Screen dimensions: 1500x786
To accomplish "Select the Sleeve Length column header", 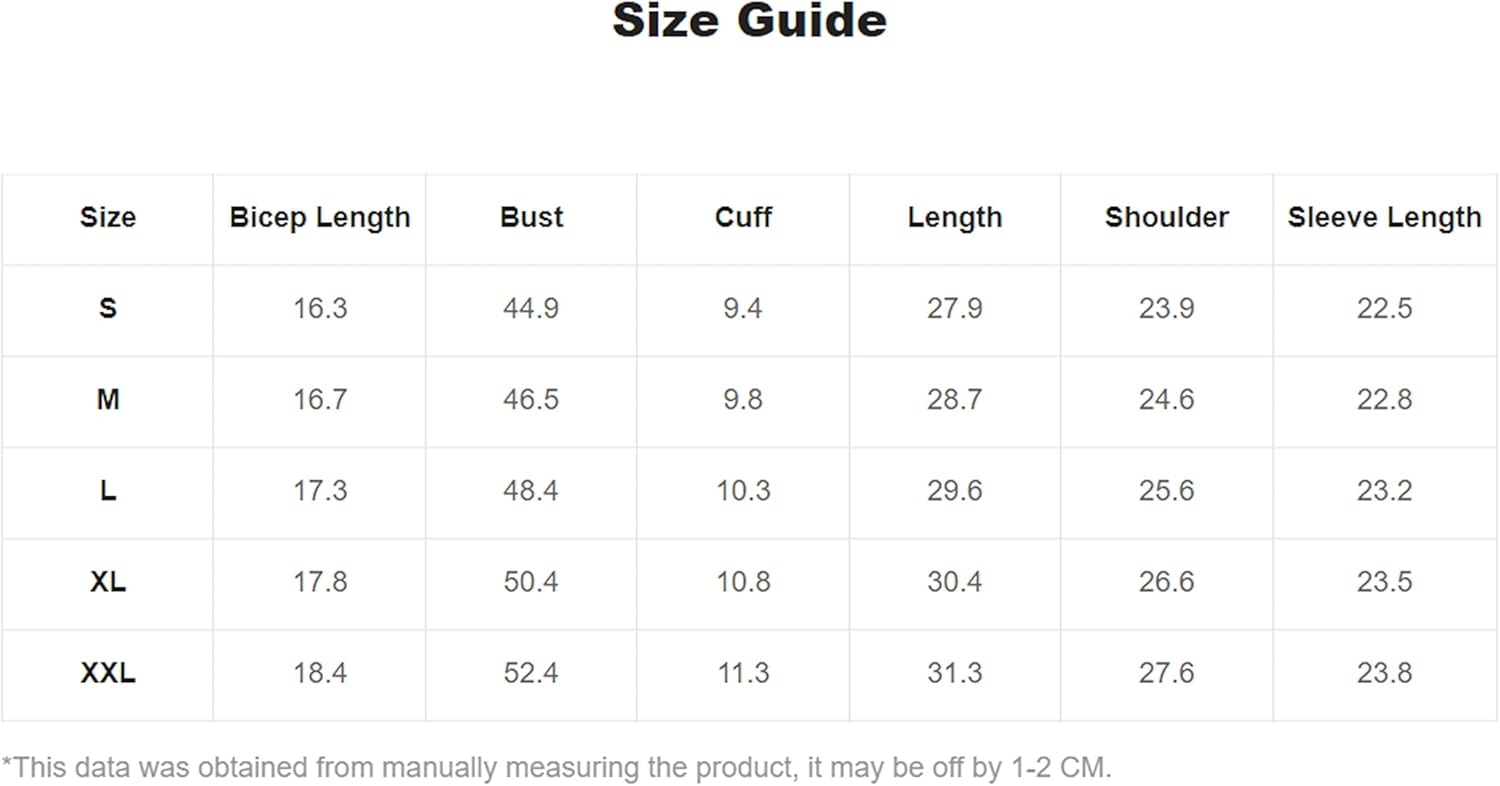I will pos(1384,218).
